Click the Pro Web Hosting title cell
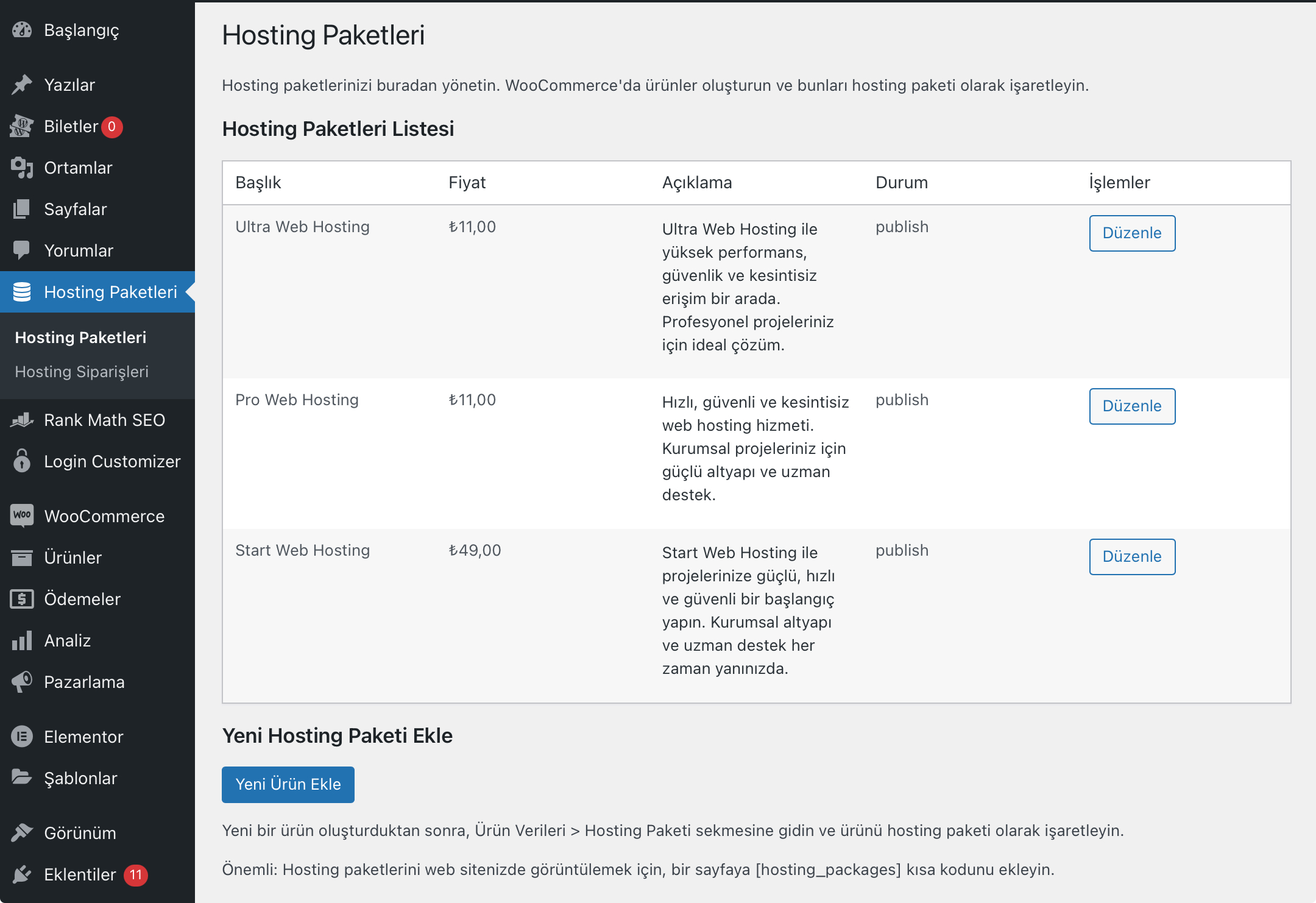Screen dimensions: 1316x903 tap(297, 400)
